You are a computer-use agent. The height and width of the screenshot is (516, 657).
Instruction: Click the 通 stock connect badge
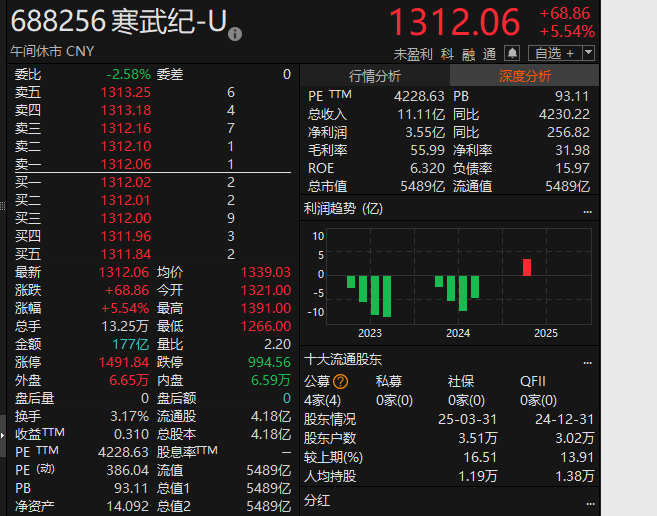[489, 53]
